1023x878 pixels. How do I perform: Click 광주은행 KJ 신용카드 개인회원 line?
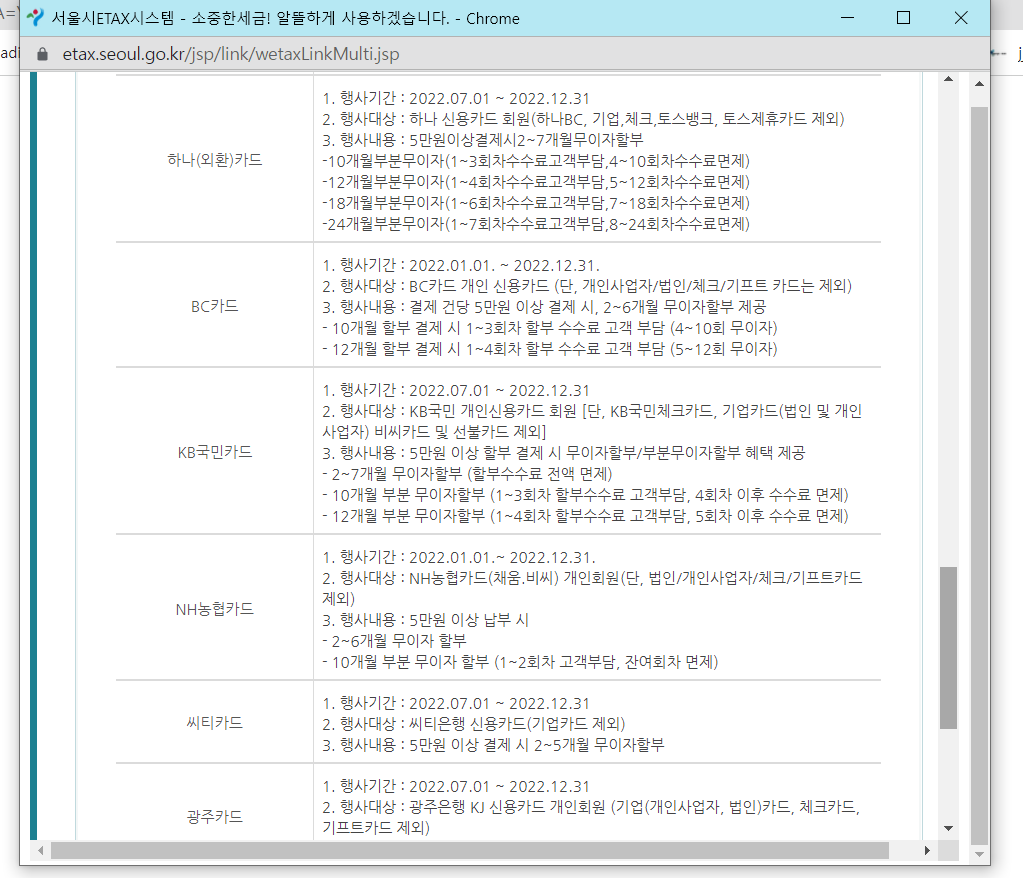tap(591, 817)
